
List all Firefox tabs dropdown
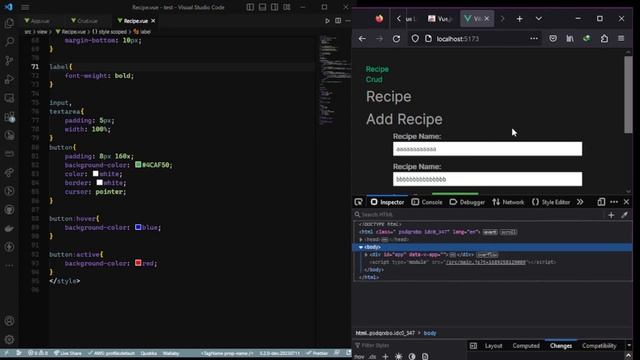(539, 19)
